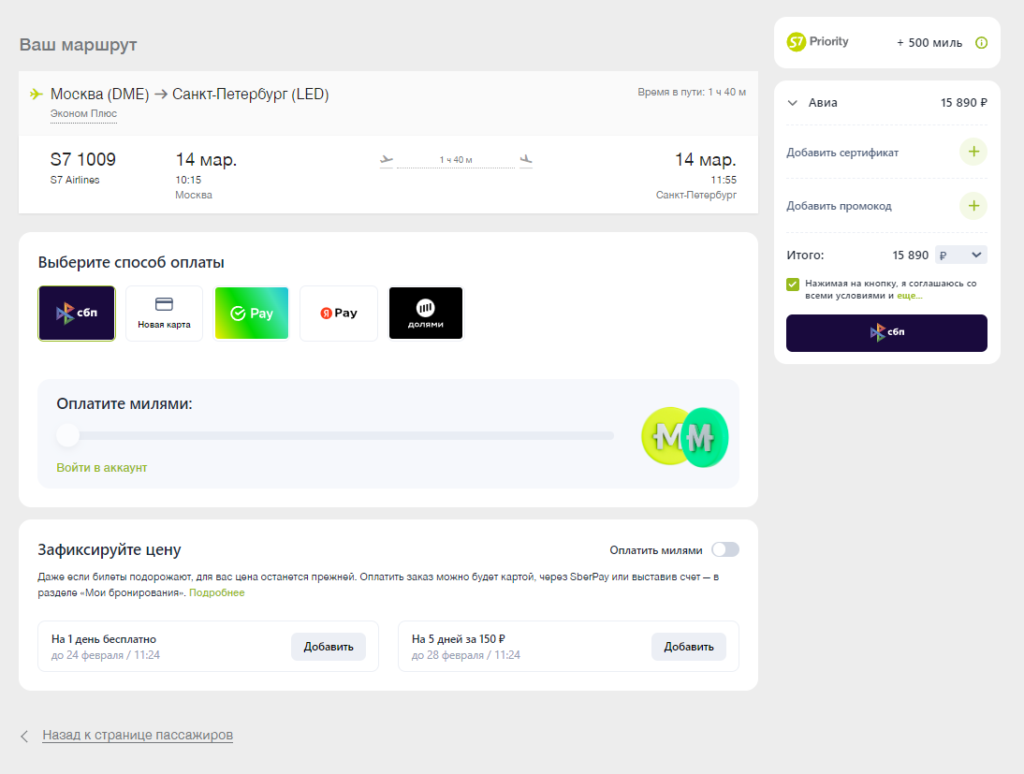Select the green SberPay payment tile
Screen dimensions: 1024x774
251,313
